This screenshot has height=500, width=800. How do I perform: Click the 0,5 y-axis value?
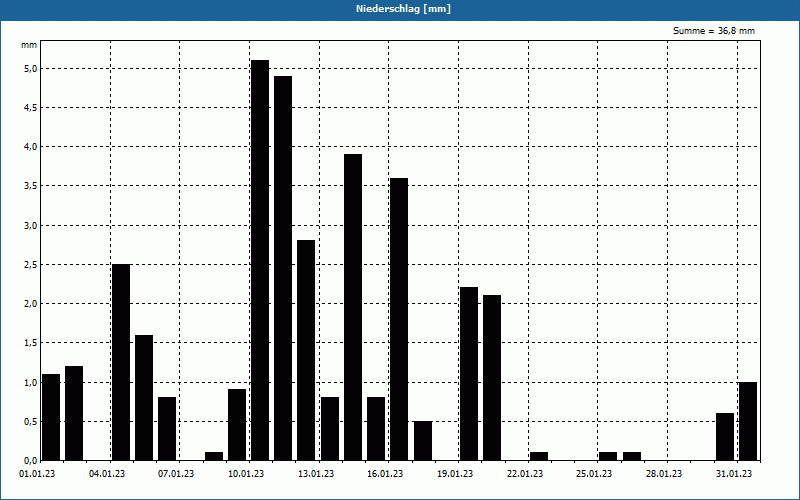click(31, 421)
